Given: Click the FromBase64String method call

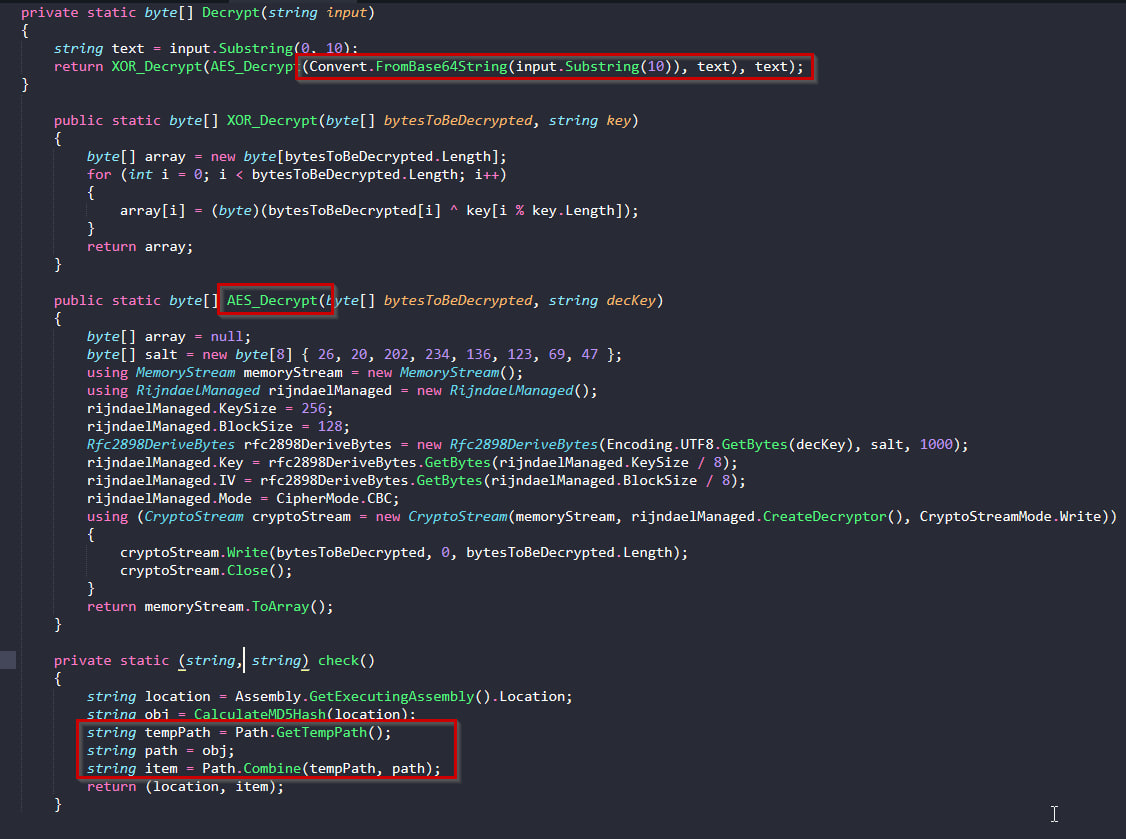Looking at the screenshot, I should (x=445, y=66).
